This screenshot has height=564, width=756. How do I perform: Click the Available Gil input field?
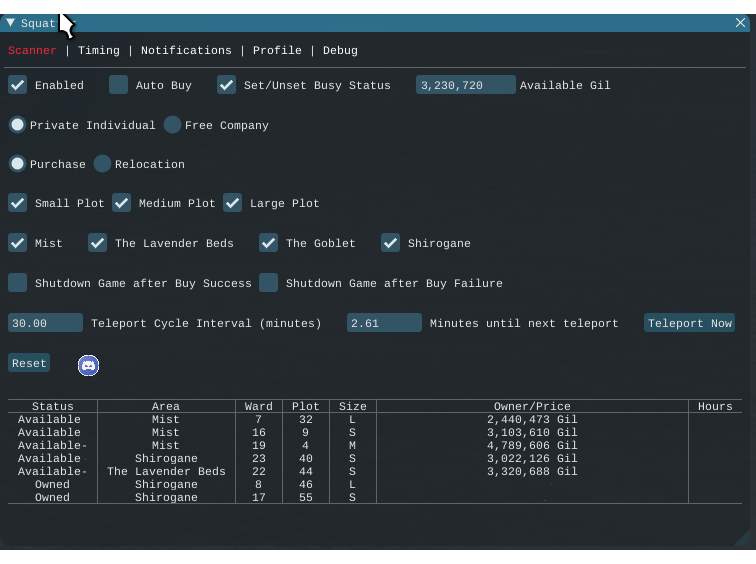coord(465,85)
